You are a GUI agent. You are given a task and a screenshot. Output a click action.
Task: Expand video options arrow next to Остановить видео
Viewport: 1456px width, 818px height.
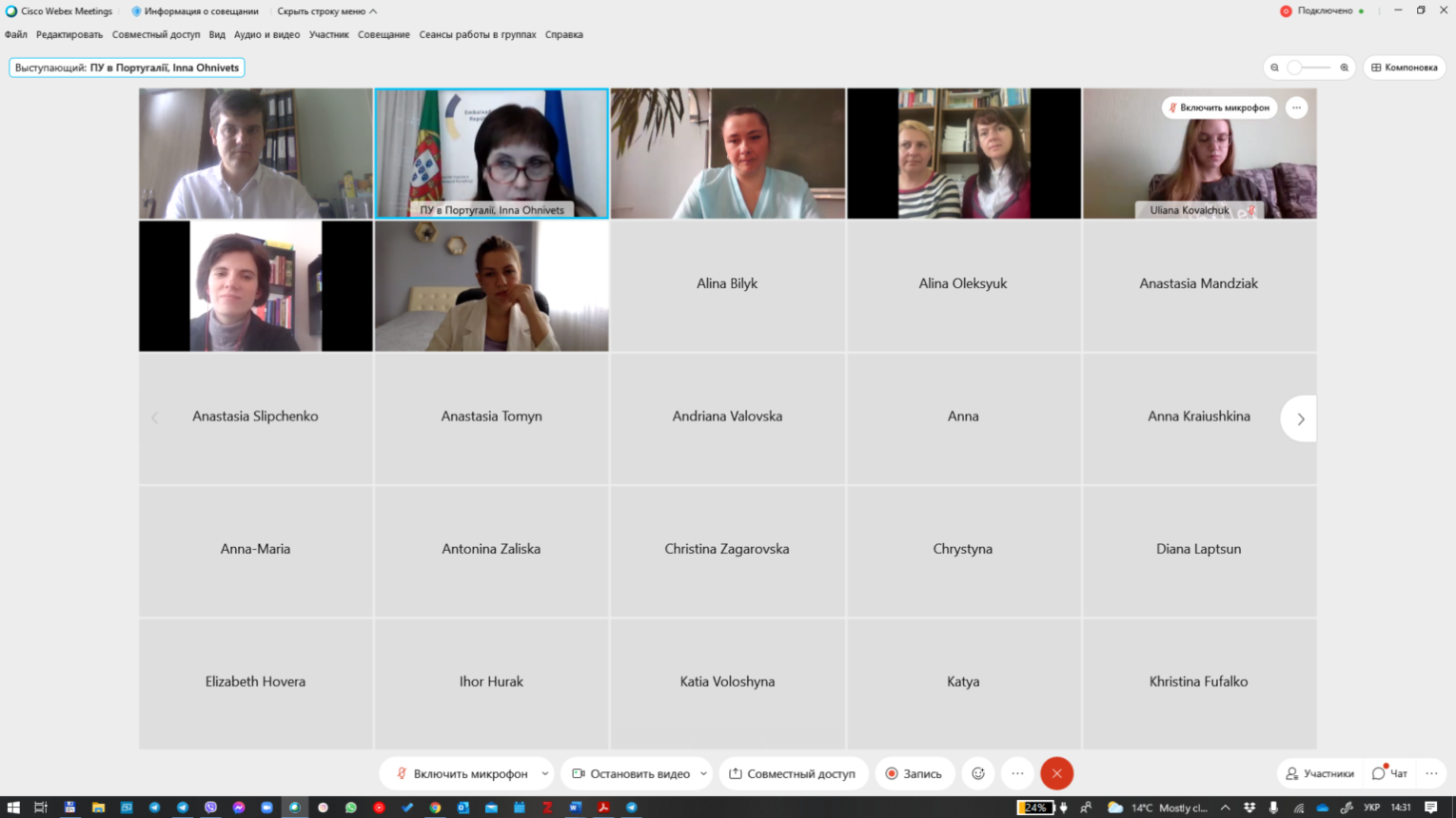703,773
